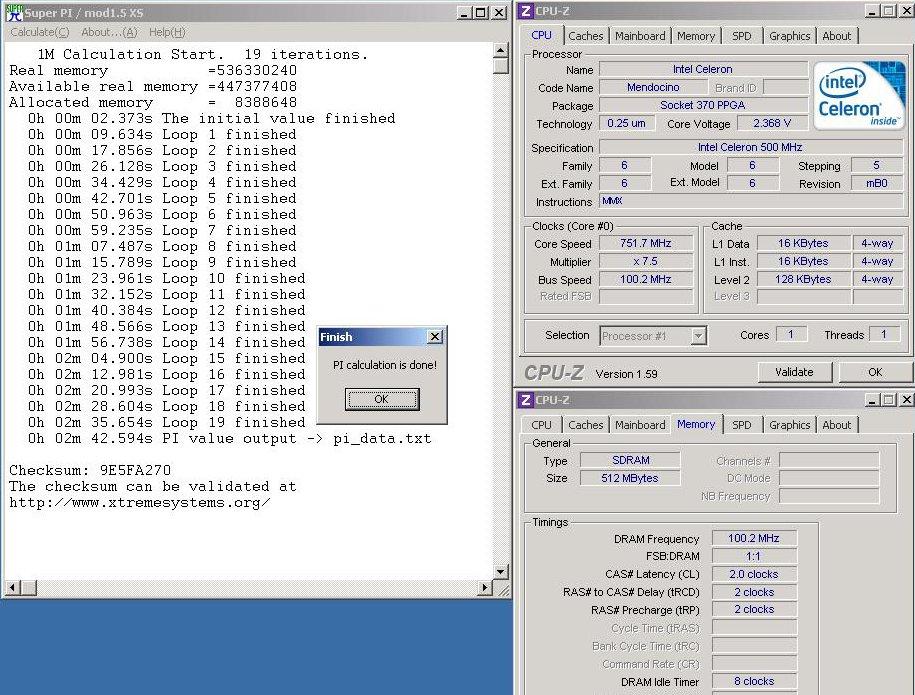Click the processor Name field Intel Celeron

(x=703, y=69)
